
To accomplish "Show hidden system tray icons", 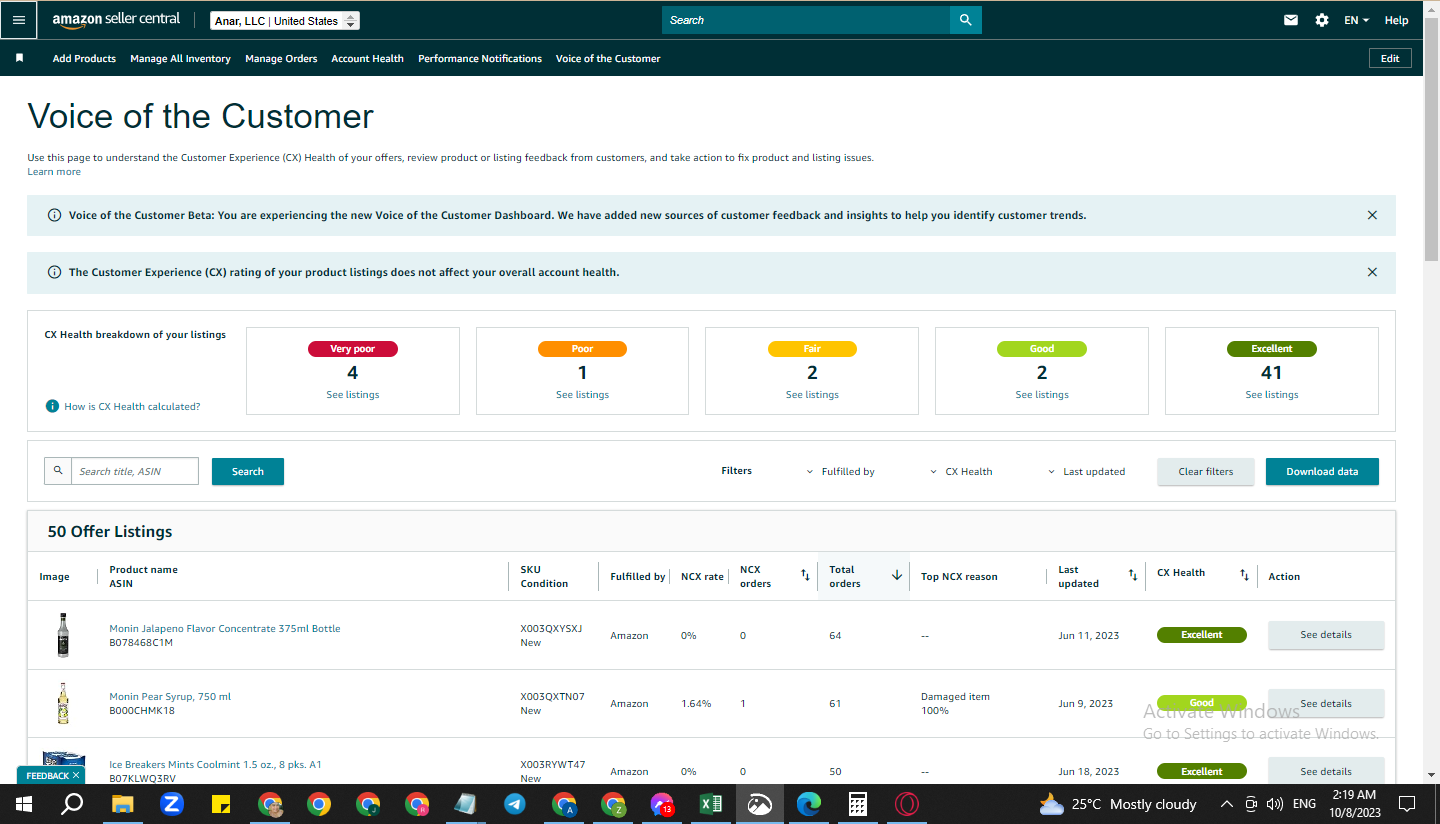I will [x=1227, y=804].
